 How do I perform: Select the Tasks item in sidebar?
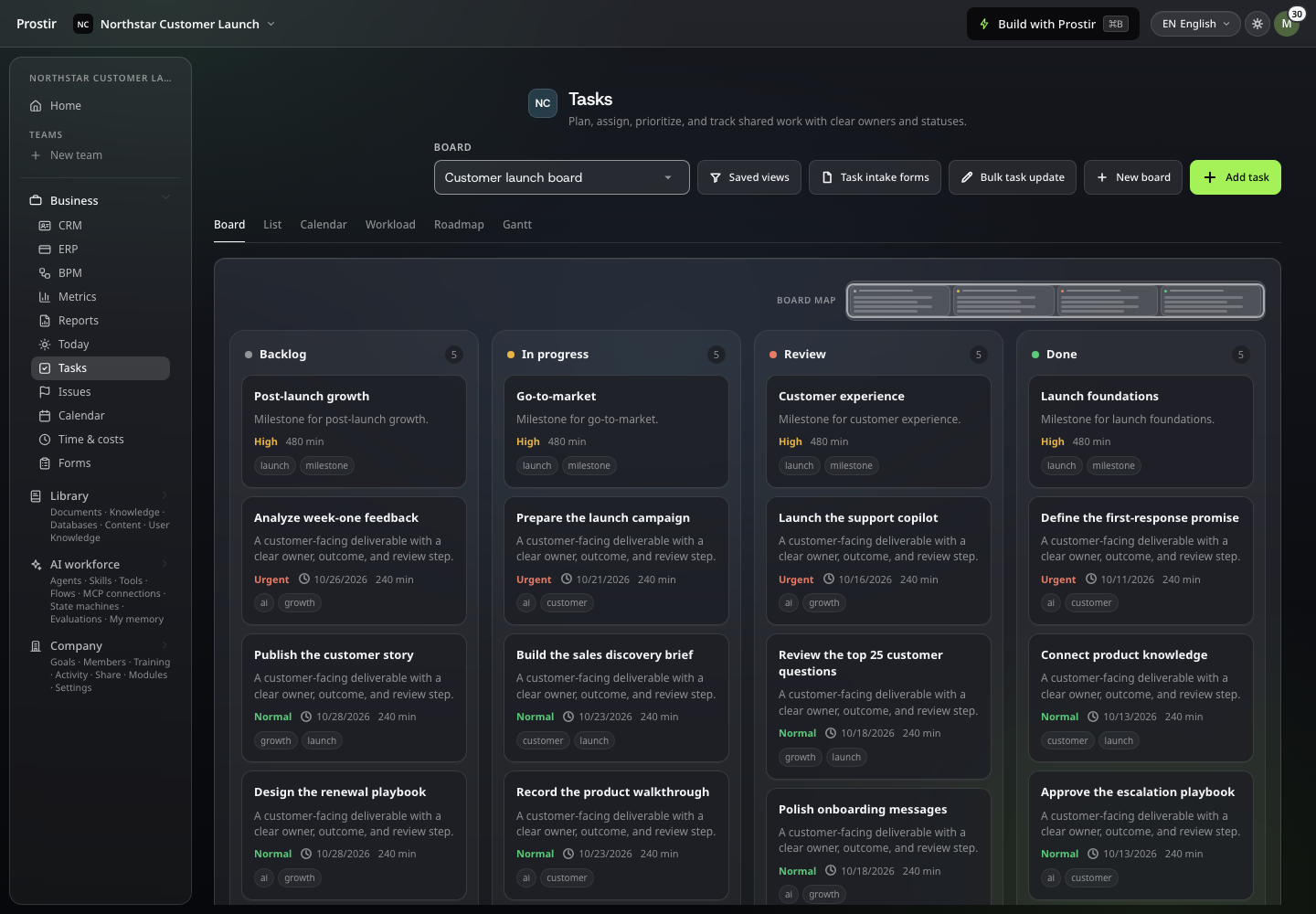click(x=101, y=368)
